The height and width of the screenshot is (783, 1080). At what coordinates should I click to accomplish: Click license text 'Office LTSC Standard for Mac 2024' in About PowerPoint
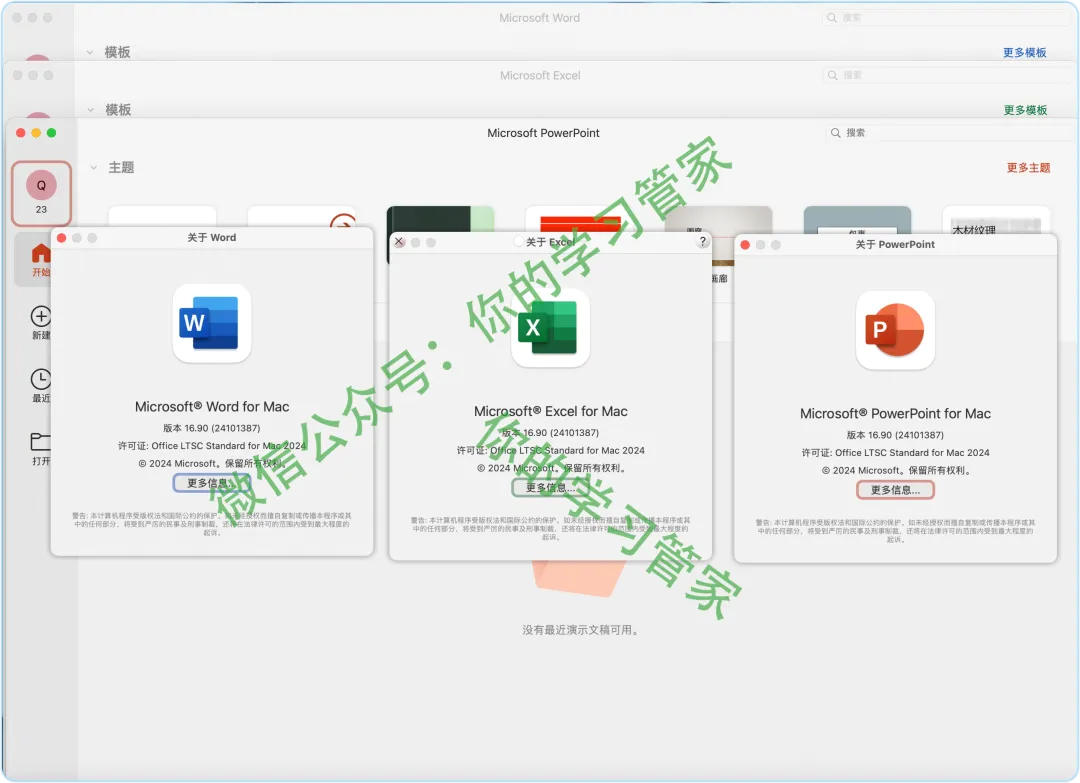click(x=912, y=452)
